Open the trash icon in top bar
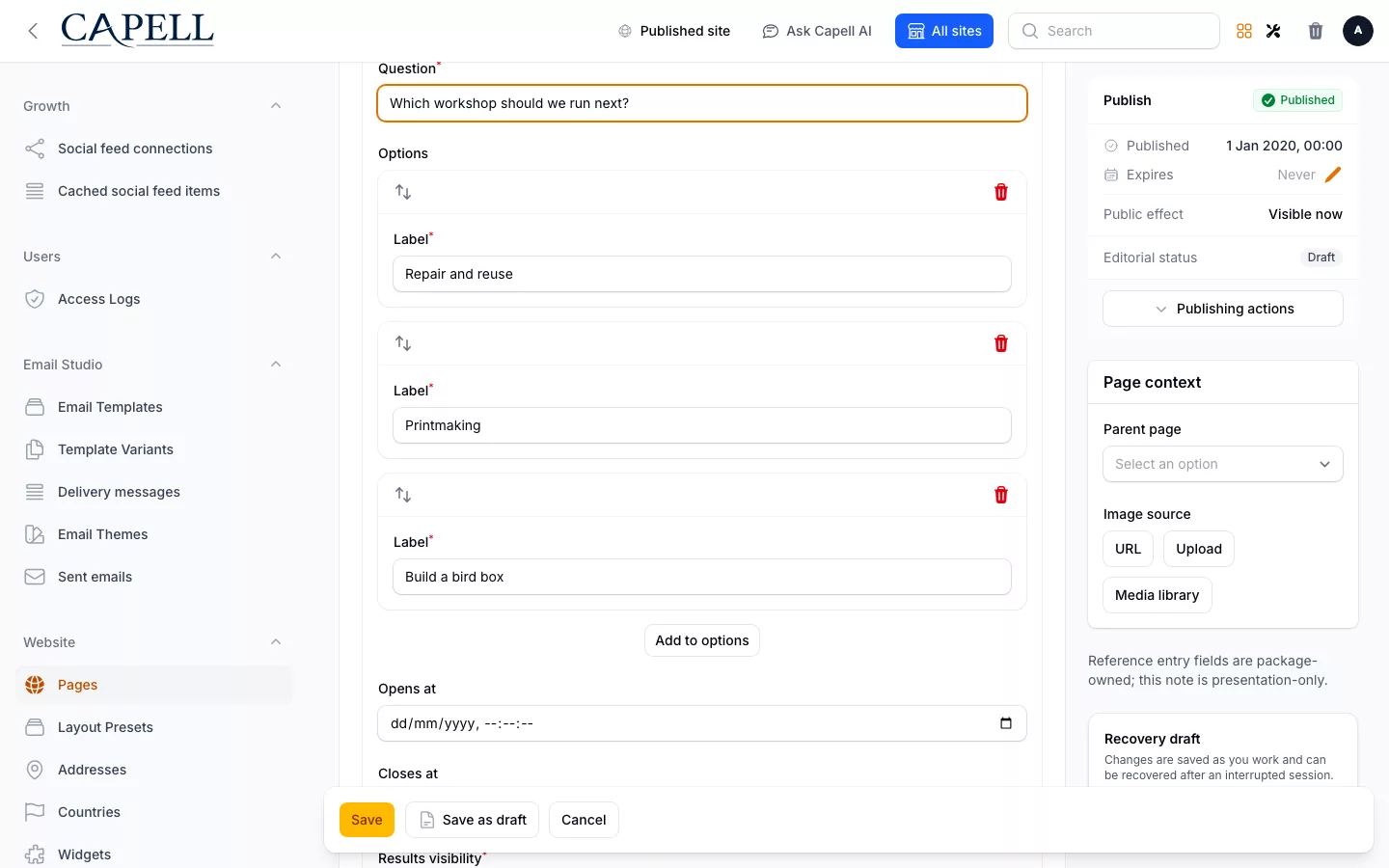This screenshot has height=868, width=1389. click(1316, 31)
